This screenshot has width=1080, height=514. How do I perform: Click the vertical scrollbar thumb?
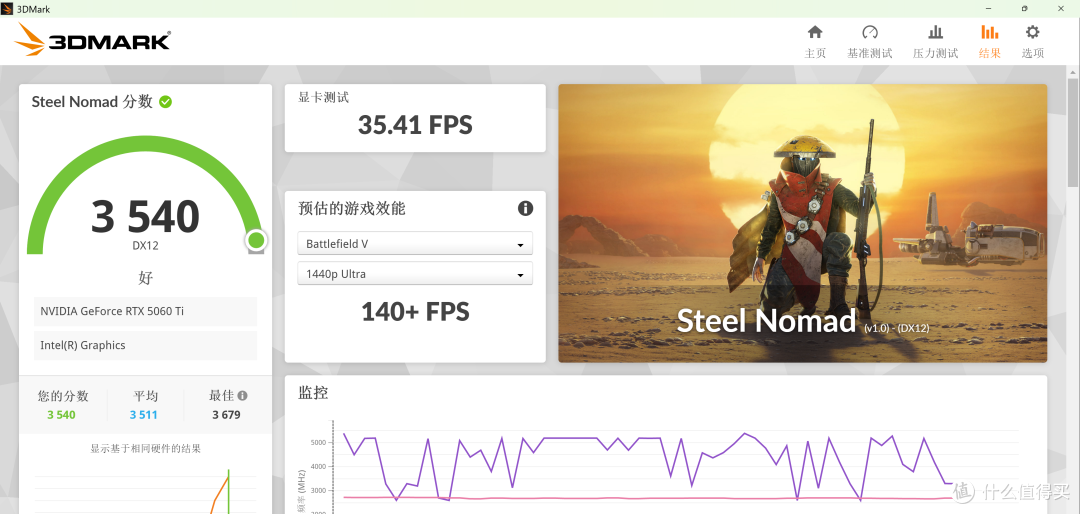pos(1073,131)
